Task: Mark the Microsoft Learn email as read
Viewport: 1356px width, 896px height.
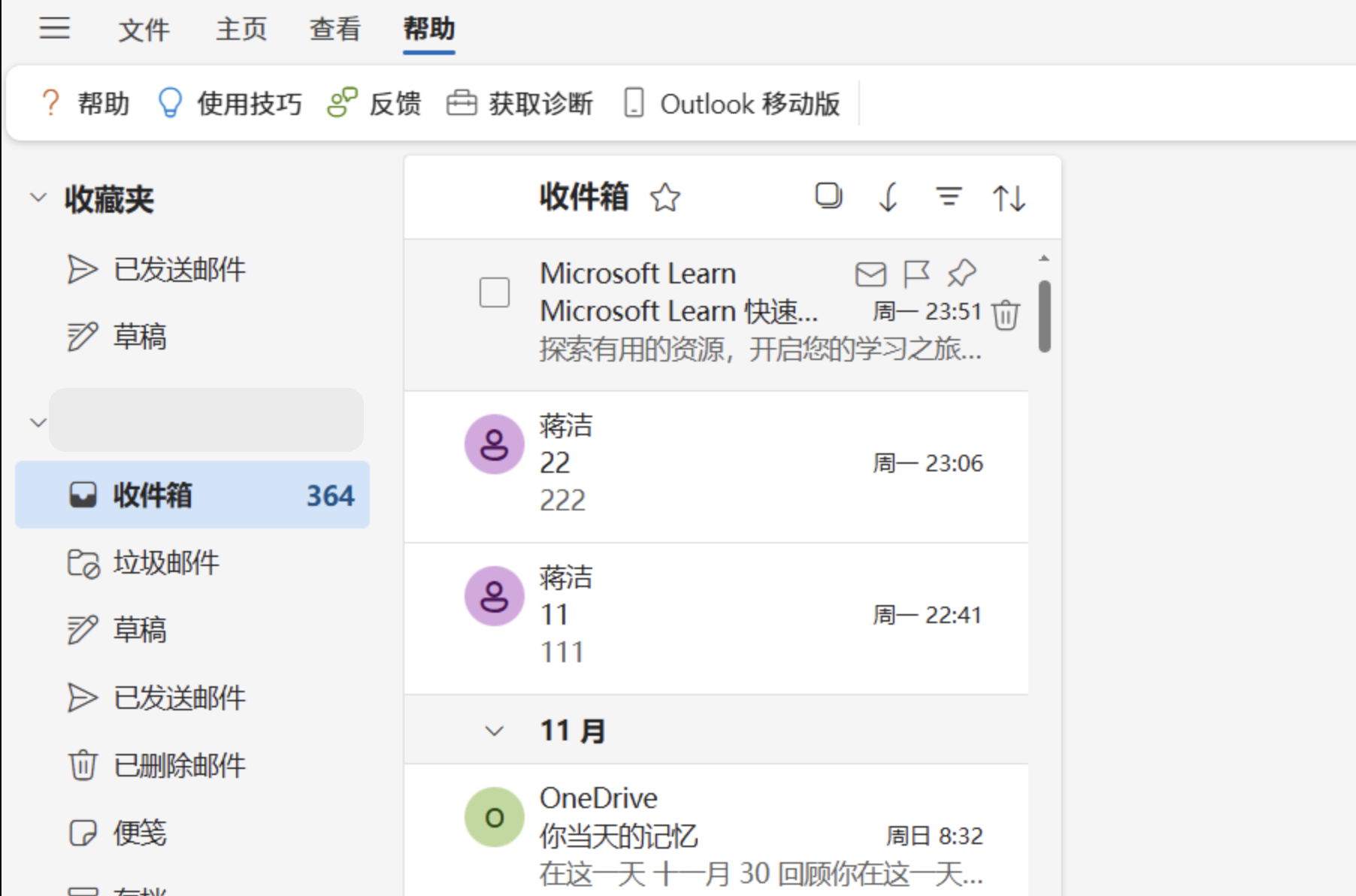Action: pos(870,274)
